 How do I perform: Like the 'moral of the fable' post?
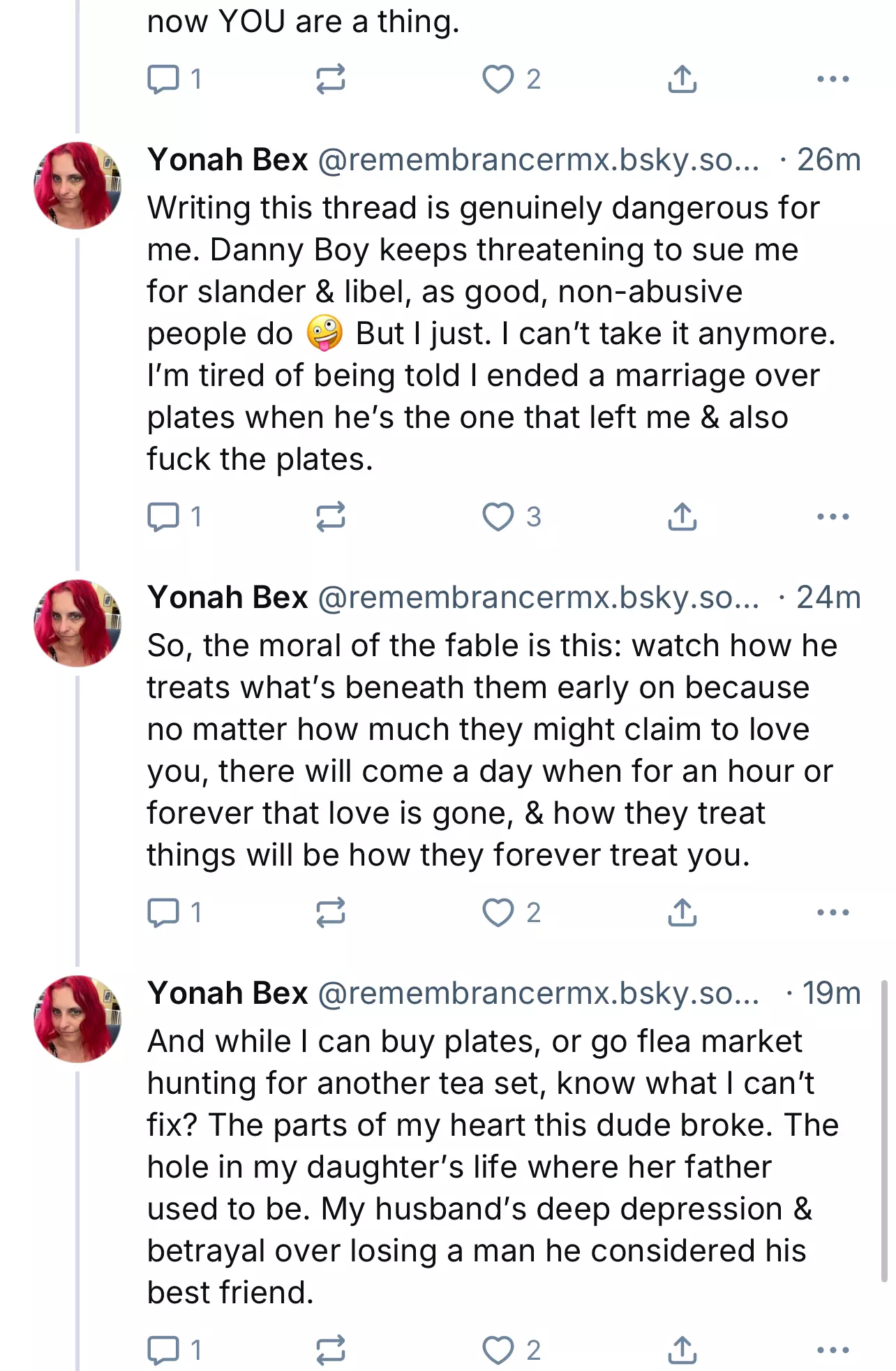click(498, 912)
